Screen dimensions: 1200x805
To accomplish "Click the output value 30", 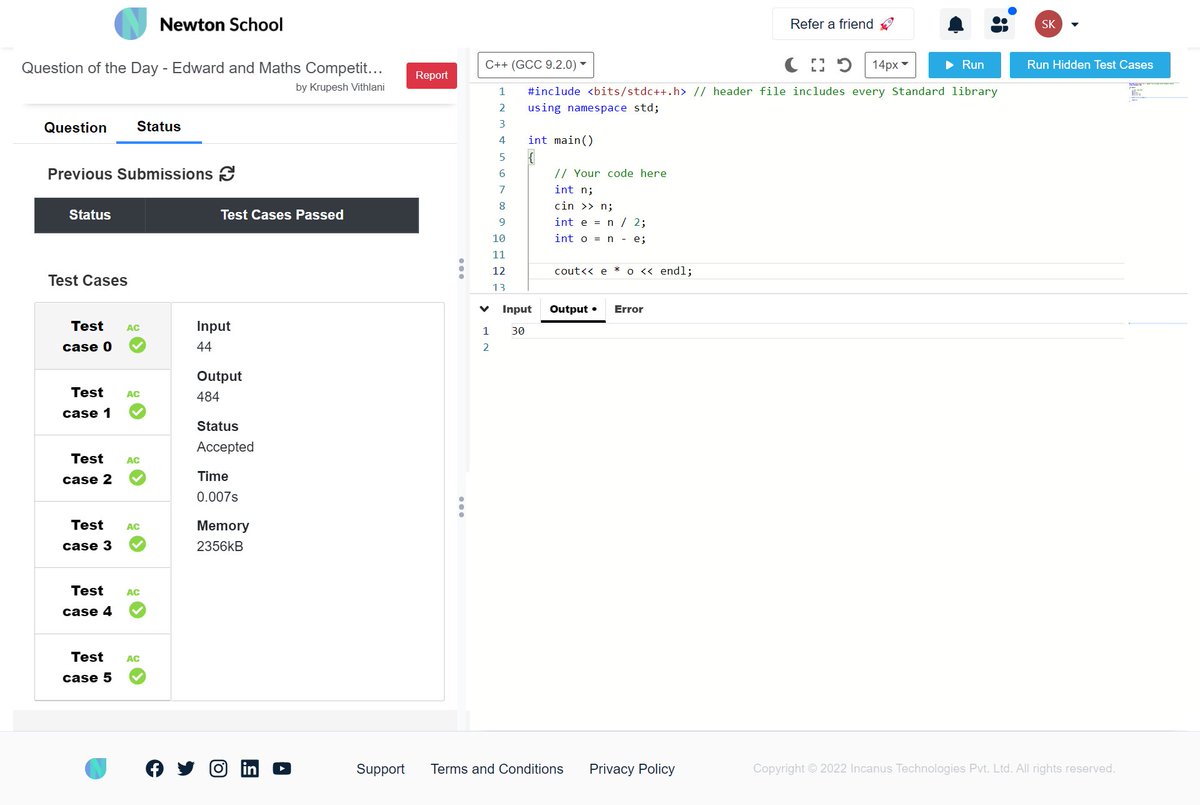I will coord(518,331).
